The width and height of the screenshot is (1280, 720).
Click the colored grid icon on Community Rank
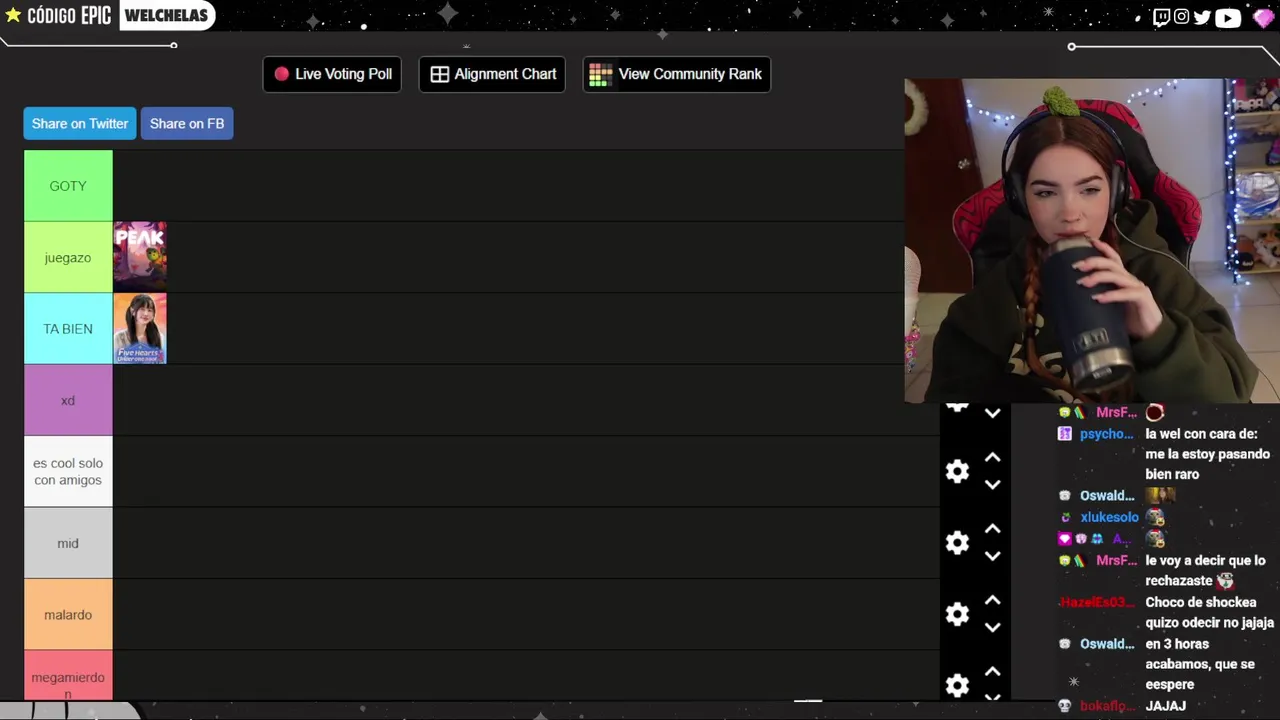[x=600, y=75]
